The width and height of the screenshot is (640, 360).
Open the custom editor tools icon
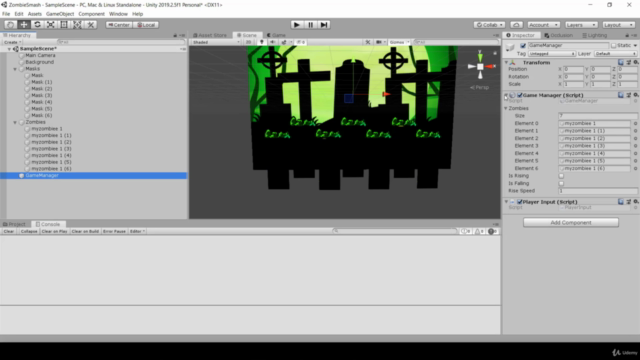pyautogui.click(x=91, y=25)
